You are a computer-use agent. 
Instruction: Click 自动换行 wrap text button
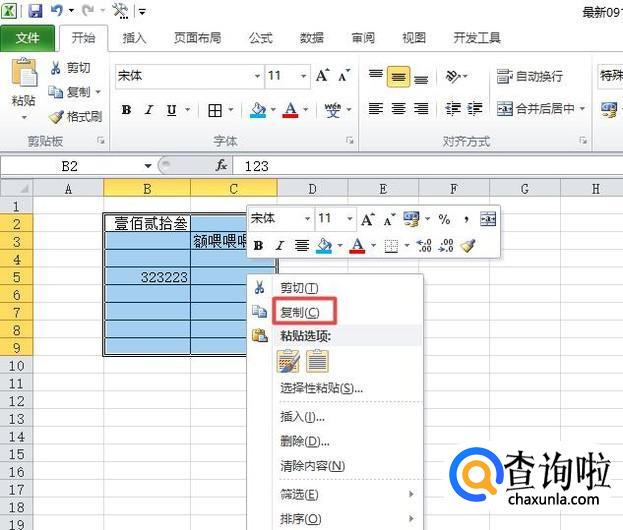coord(530,76)
